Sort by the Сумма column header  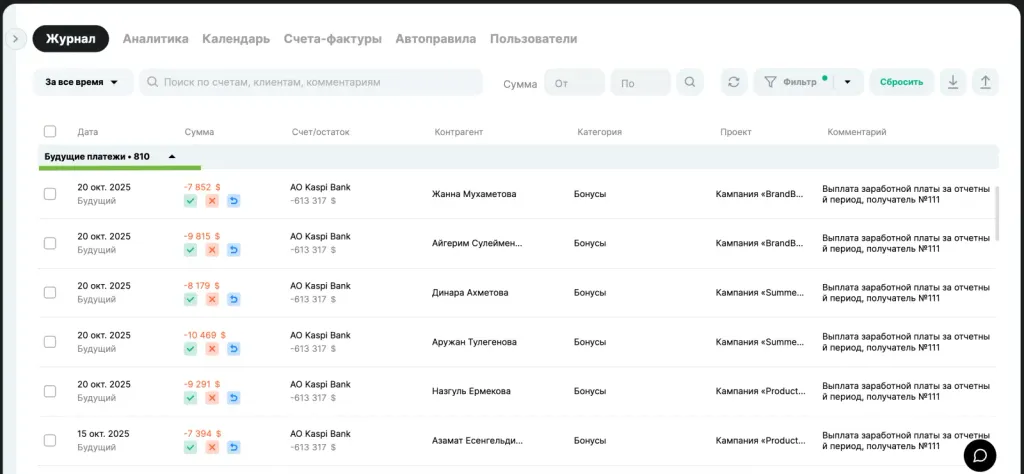click(199, 132)
